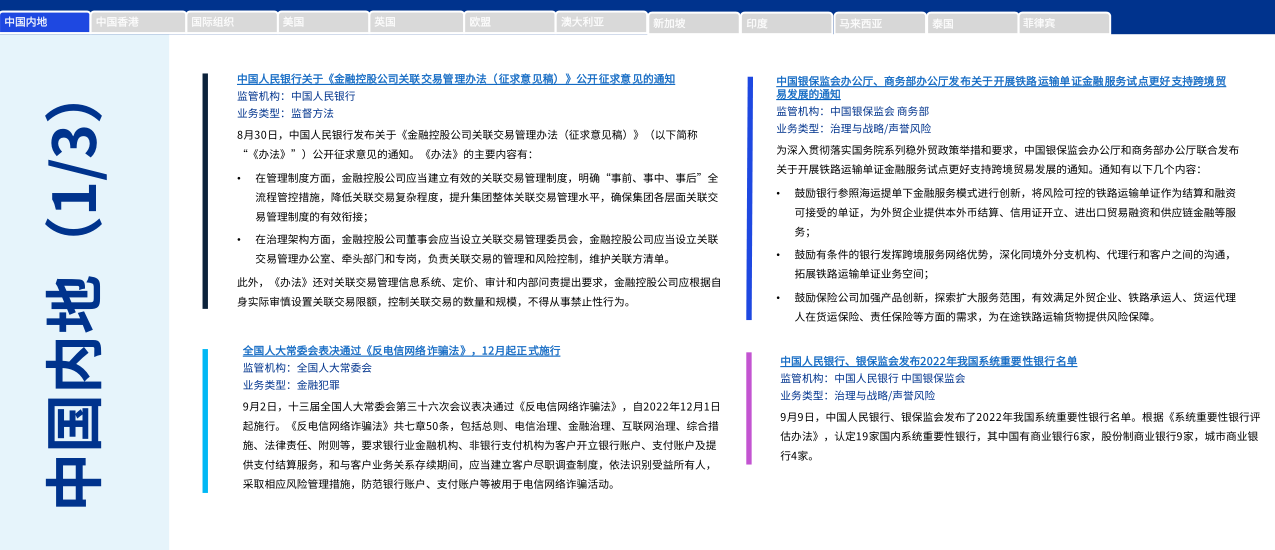Switch to the 菲律宾 tab
Screen dimensions: 1275x550
[1063, 23]
